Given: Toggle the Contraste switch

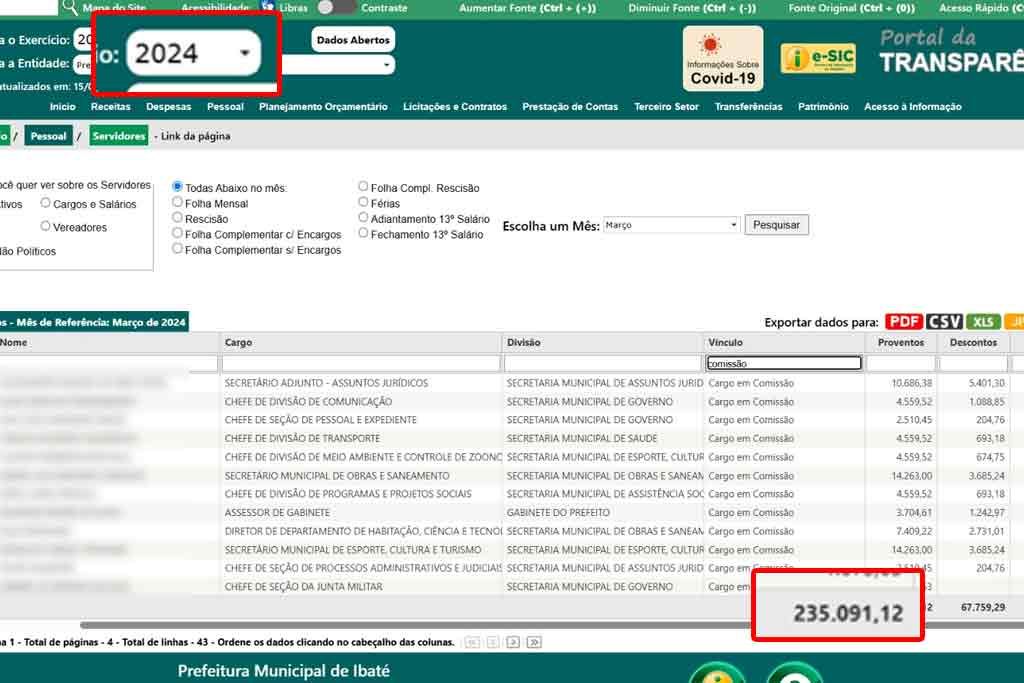Looking at the screenshot, I should click(336, 8).
